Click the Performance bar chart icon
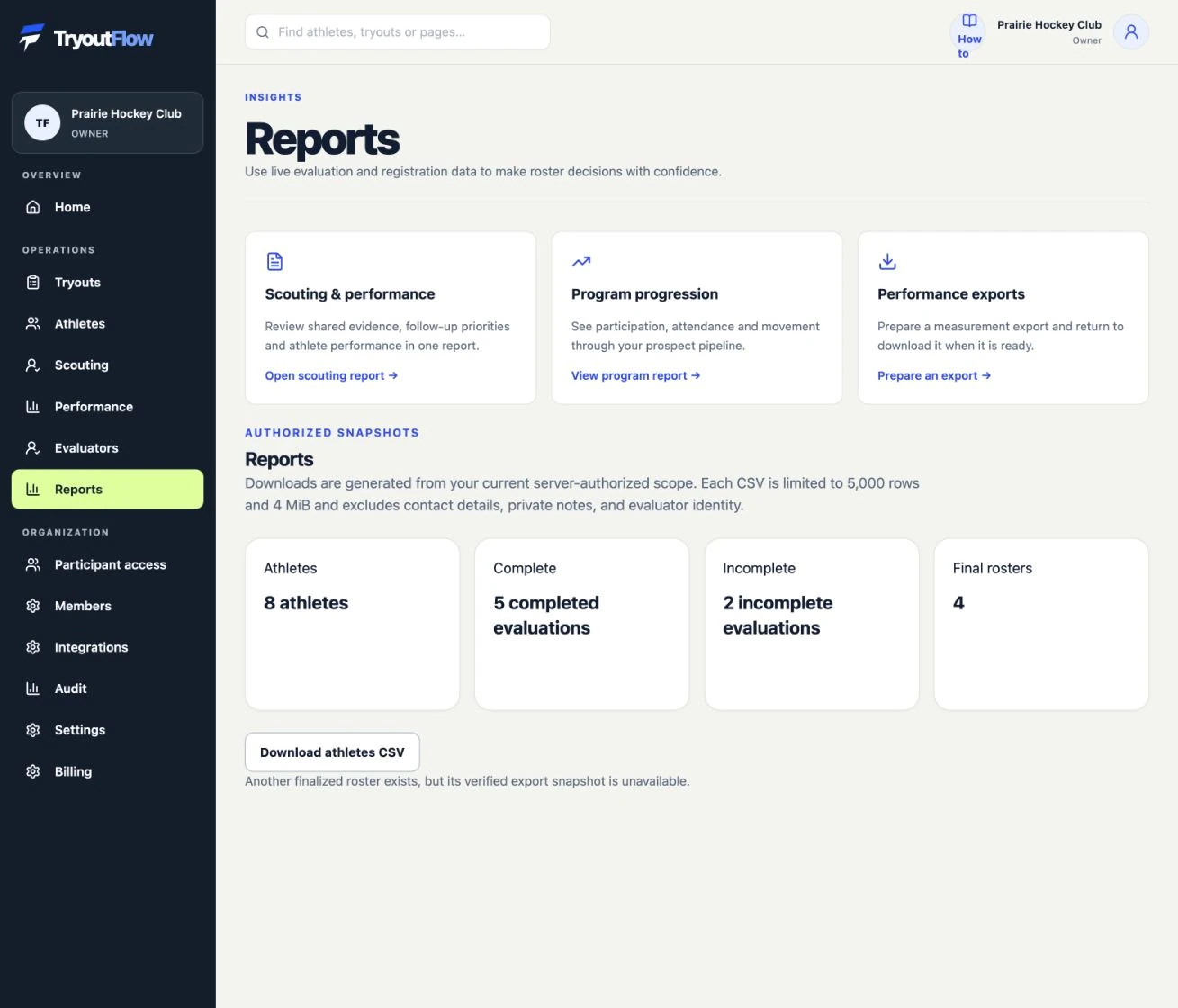Viewport: 1178px width, 1008px height. click(x=33, y=407)
